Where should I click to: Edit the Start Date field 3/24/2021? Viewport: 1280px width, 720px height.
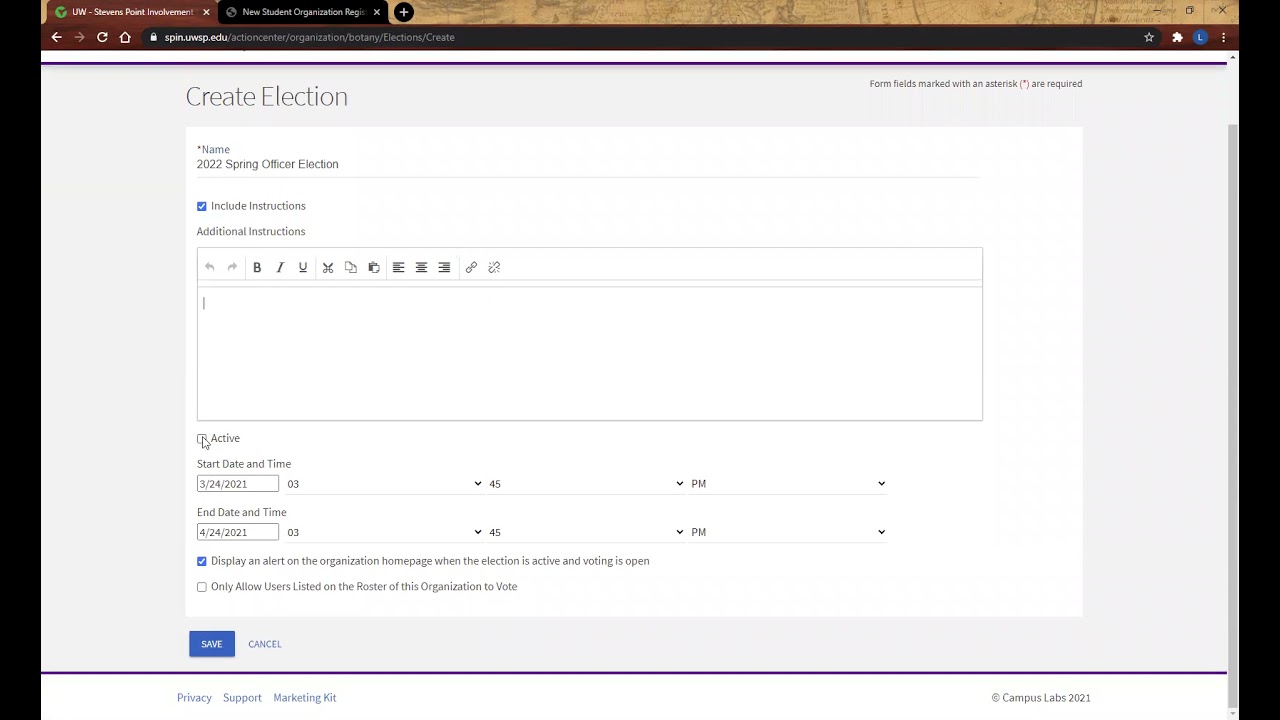pos(238,484)
